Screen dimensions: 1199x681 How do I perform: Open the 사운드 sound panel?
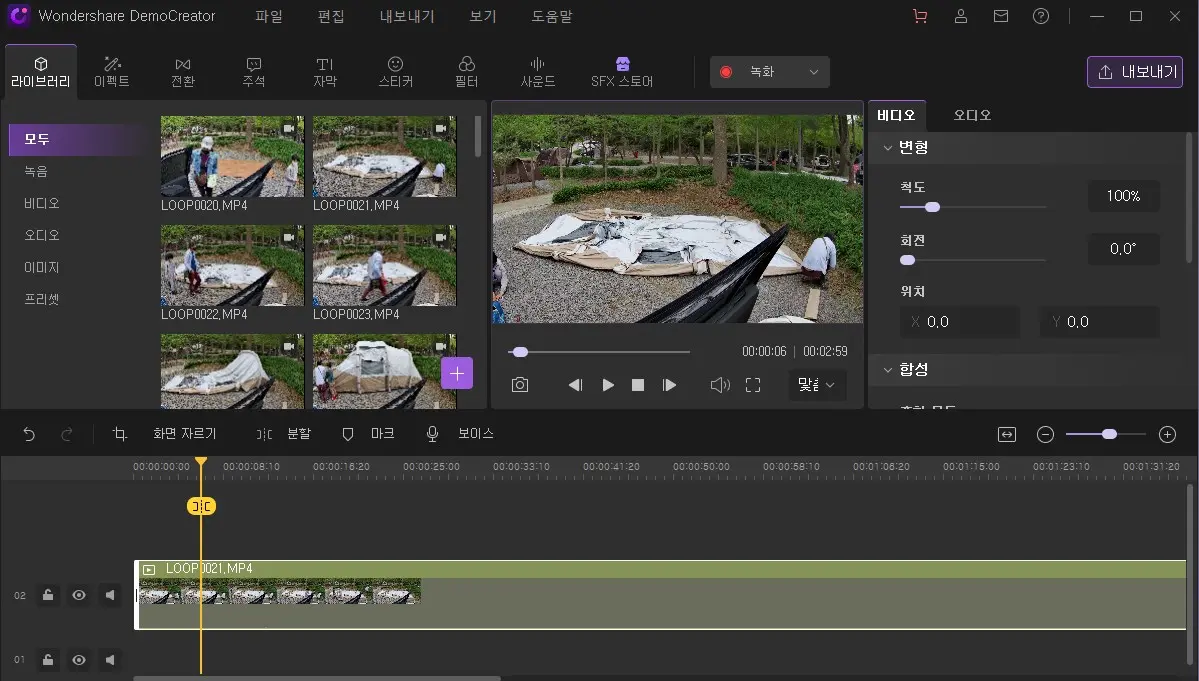[x=538, y=72]
